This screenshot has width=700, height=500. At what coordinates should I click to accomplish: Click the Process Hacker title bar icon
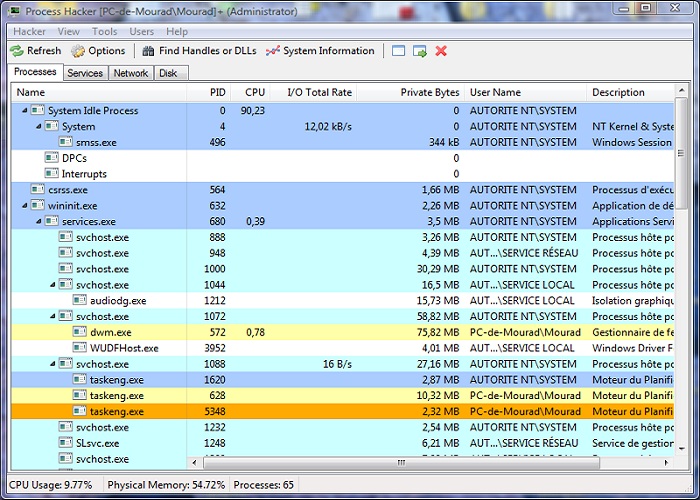click(14, 11)
